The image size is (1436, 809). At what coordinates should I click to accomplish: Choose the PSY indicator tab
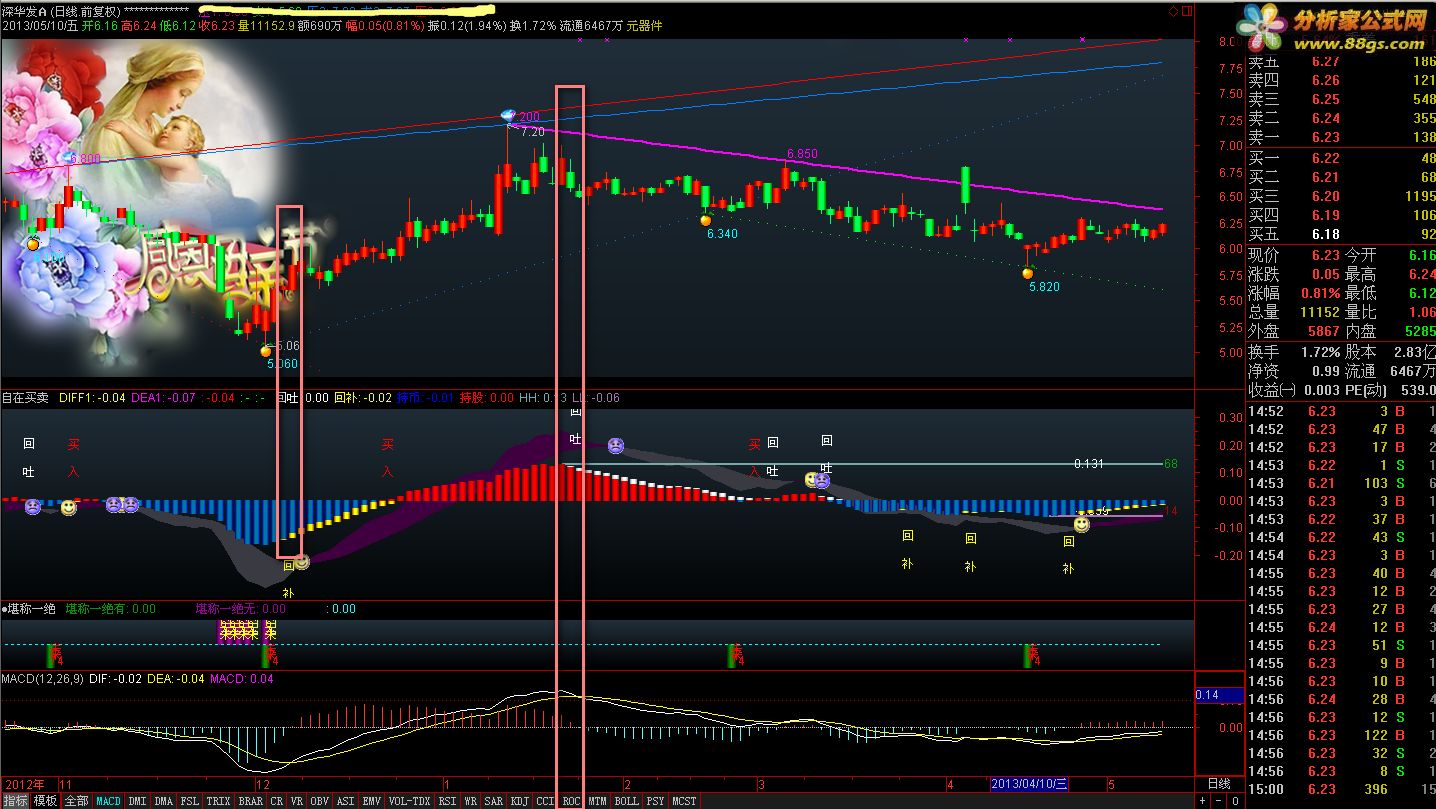655,801
